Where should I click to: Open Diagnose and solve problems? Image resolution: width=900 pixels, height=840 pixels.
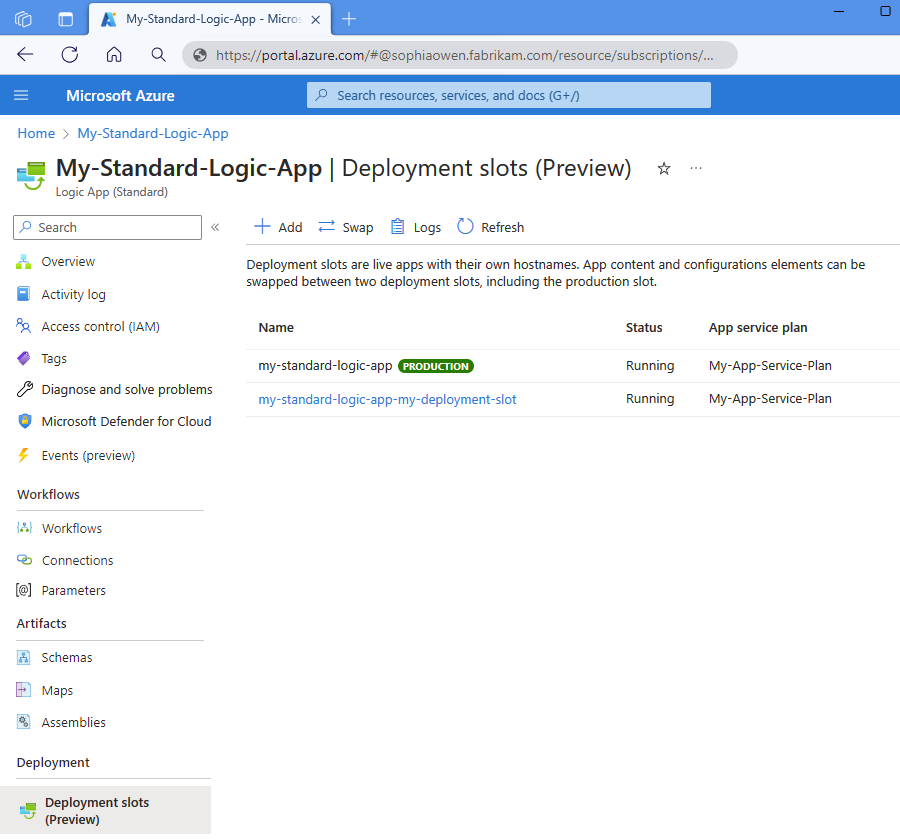[x=127, y=390]
